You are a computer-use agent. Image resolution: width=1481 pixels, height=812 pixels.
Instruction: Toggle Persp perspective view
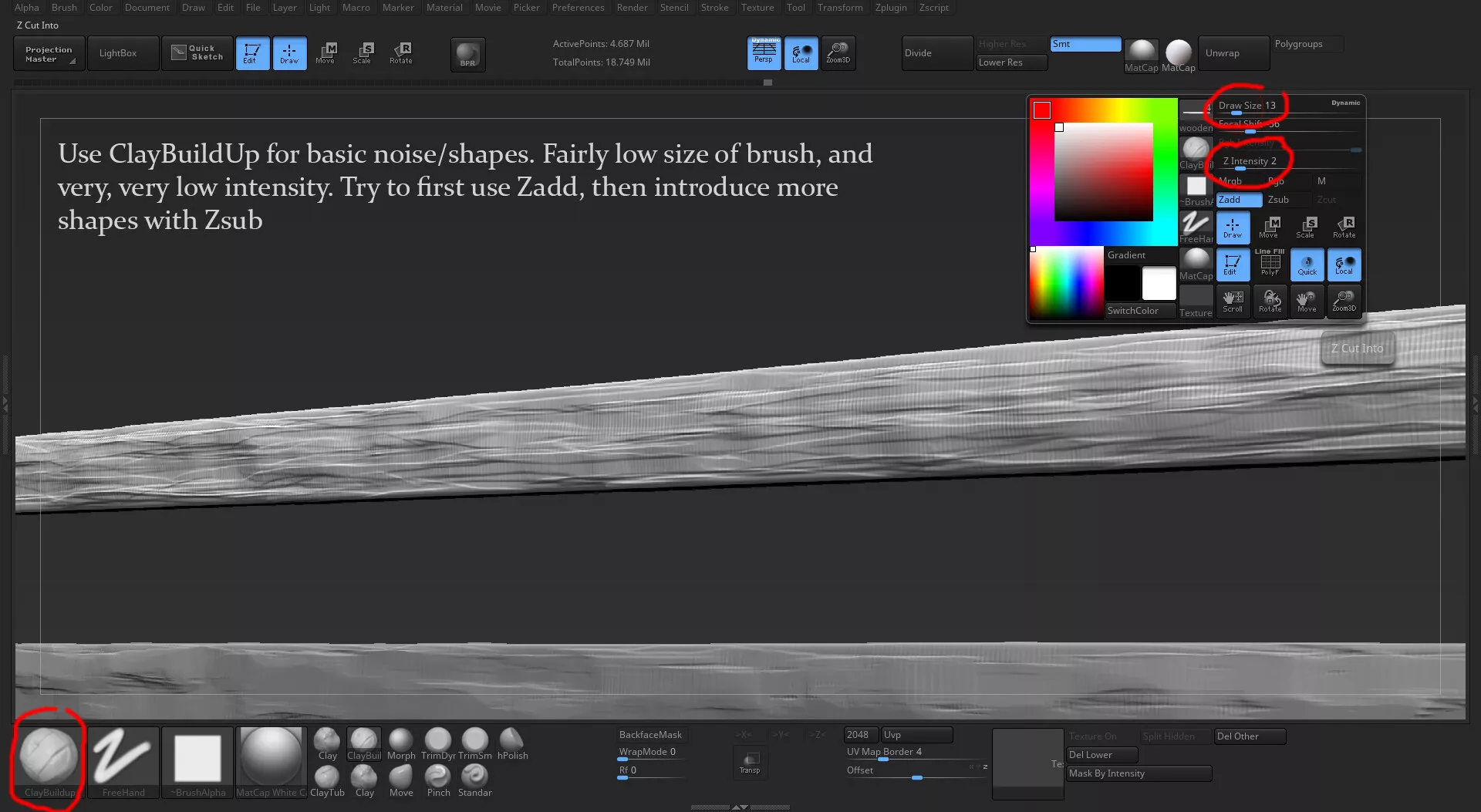(764, 53)
